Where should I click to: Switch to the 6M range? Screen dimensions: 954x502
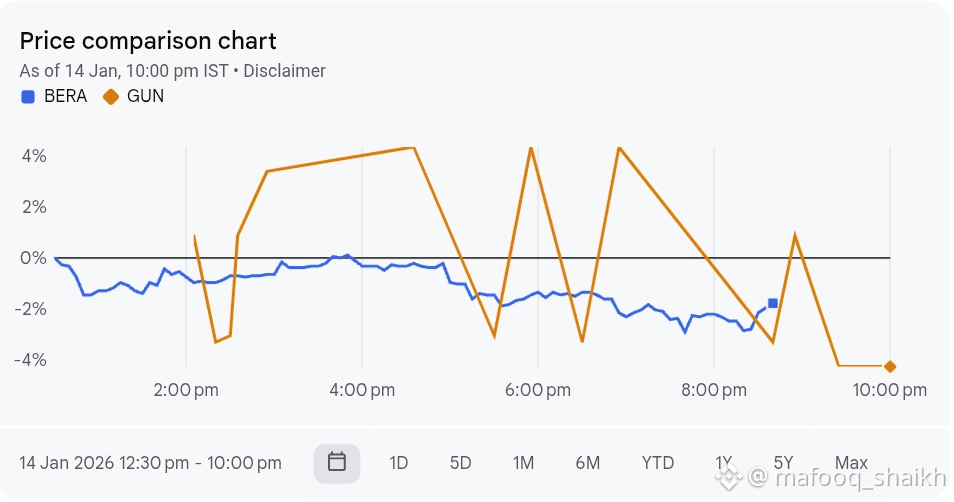587,463
